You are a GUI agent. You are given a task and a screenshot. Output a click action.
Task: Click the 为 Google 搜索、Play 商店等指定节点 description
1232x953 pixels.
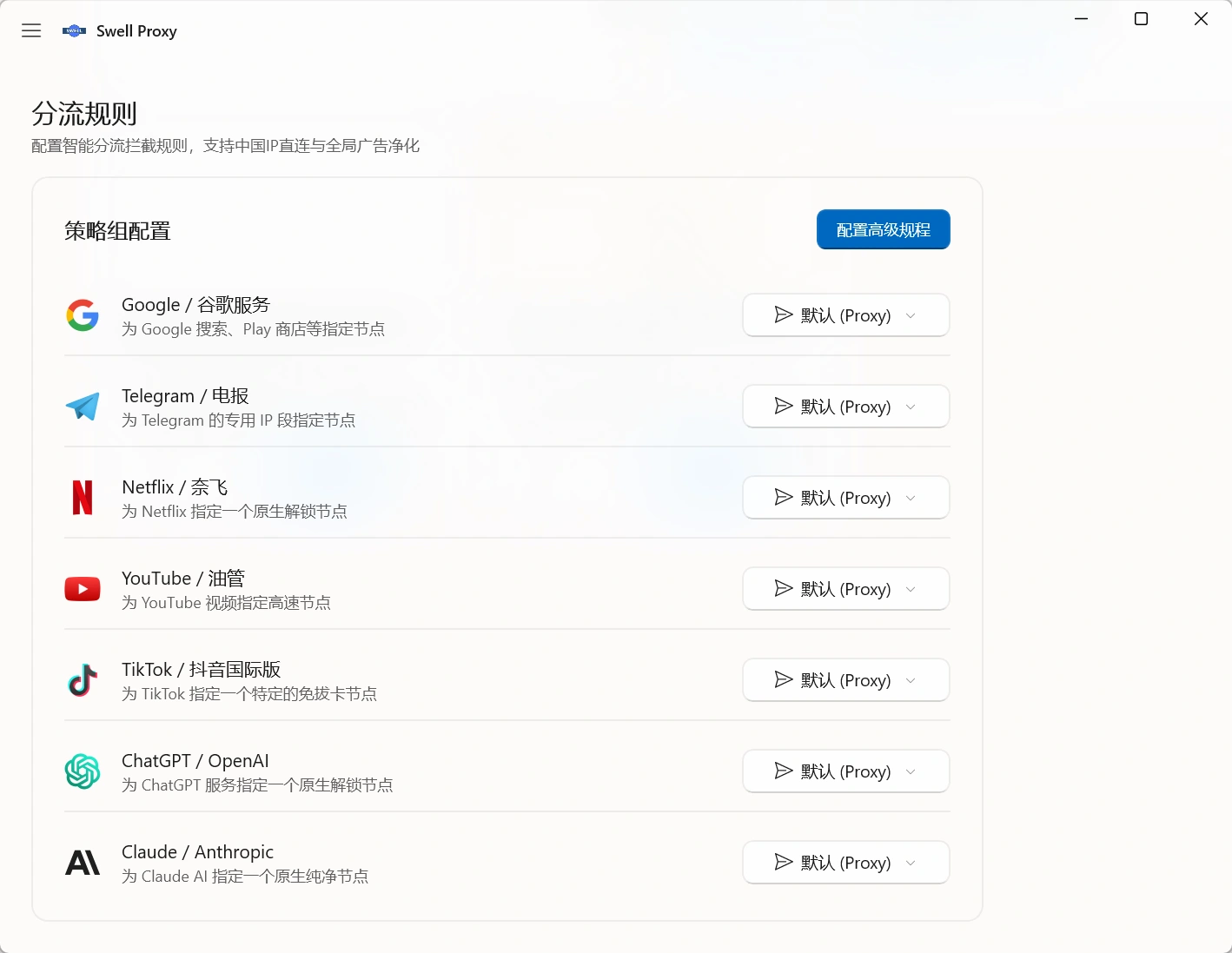pos(253,329)
